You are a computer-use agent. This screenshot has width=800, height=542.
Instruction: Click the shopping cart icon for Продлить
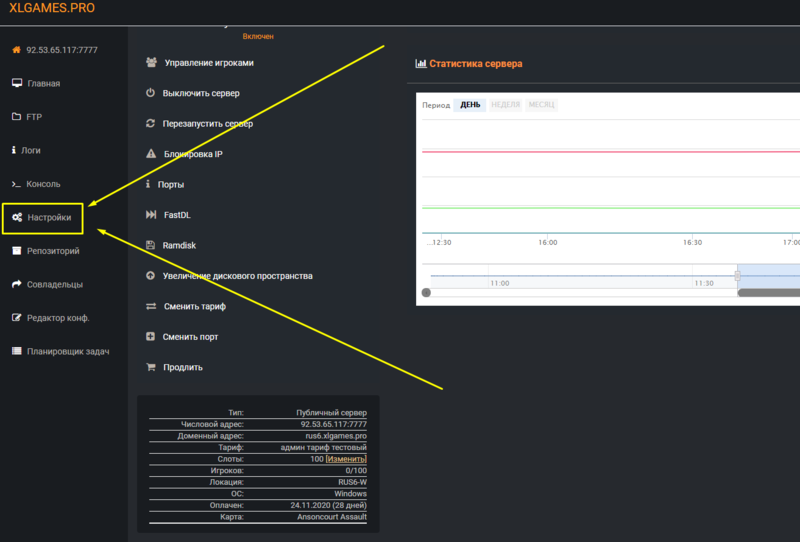click(x=150, y=367)
